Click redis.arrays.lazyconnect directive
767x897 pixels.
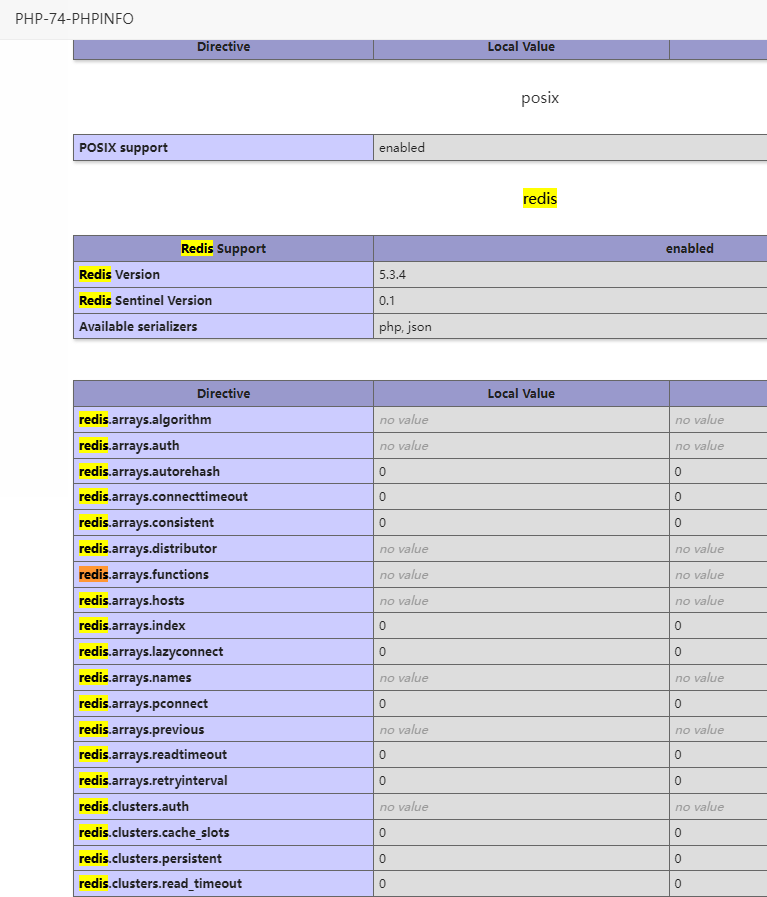coord(151,652)
